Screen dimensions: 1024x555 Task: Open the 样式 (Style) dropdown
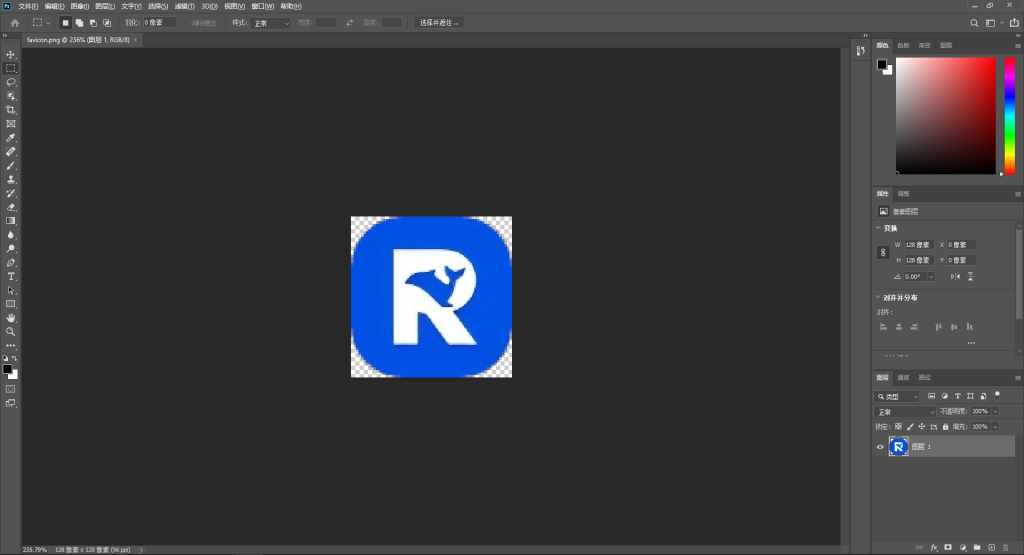tap(270, 23)
